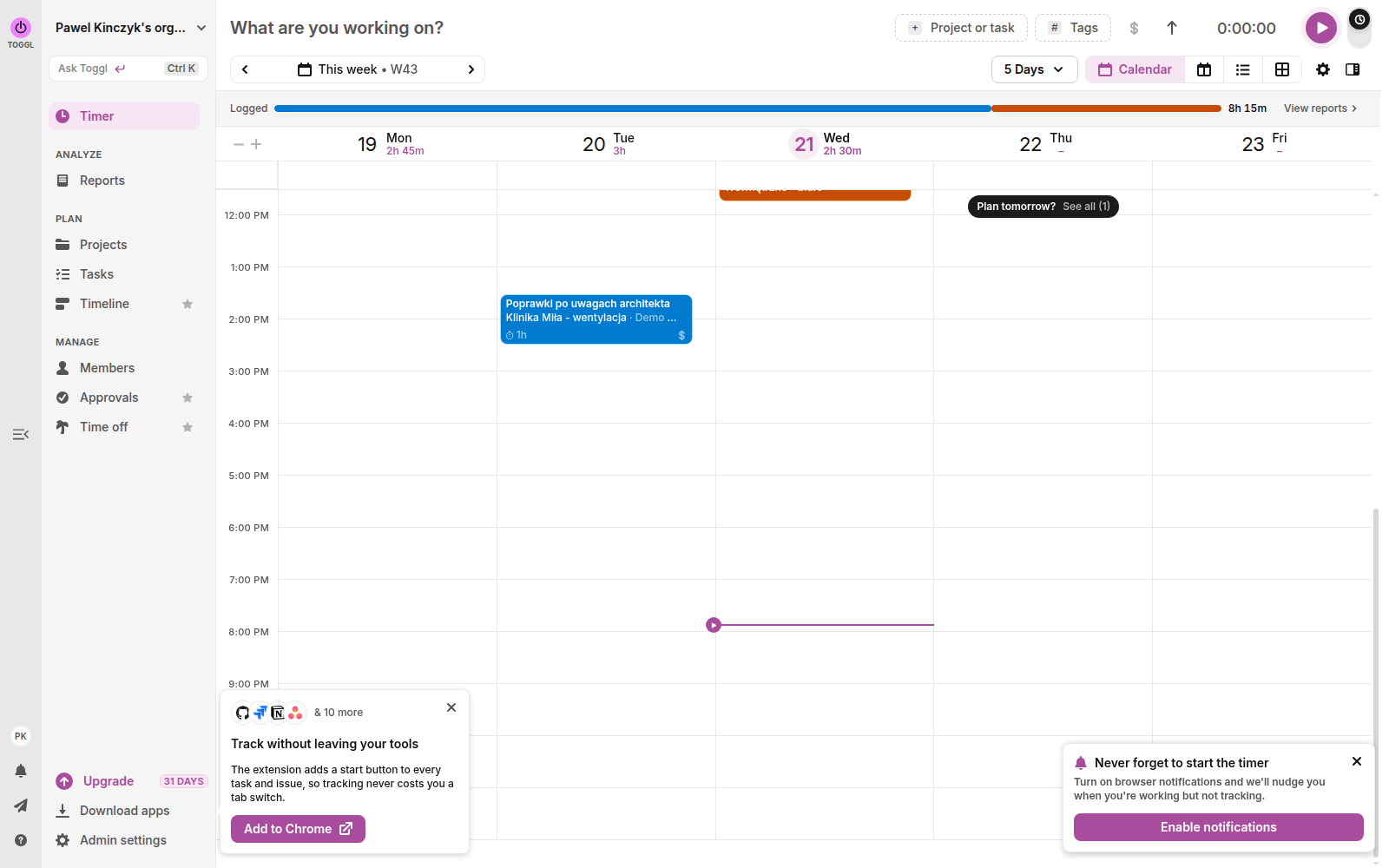Switch to the list view icon
Viewport: 1389px width, 868px height.
point(1243,69)
